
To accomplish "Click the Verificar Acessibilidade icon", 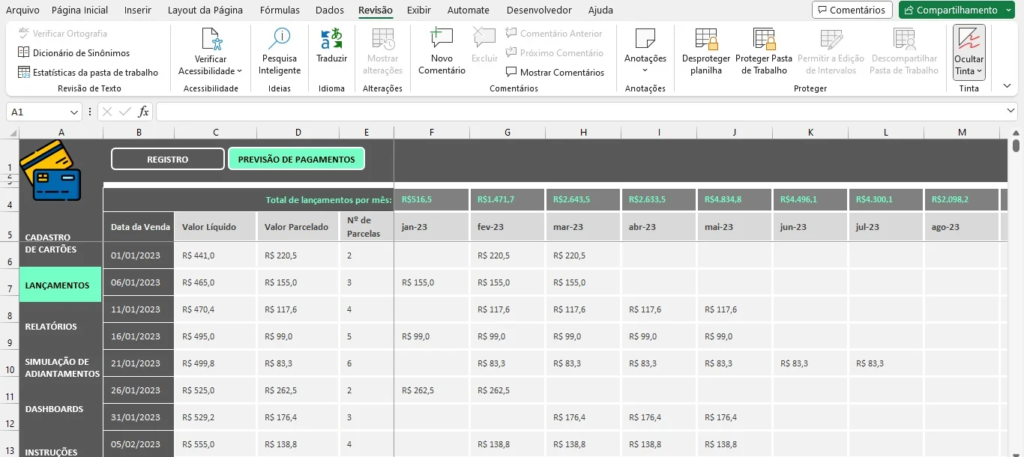I will click(210, 41).
